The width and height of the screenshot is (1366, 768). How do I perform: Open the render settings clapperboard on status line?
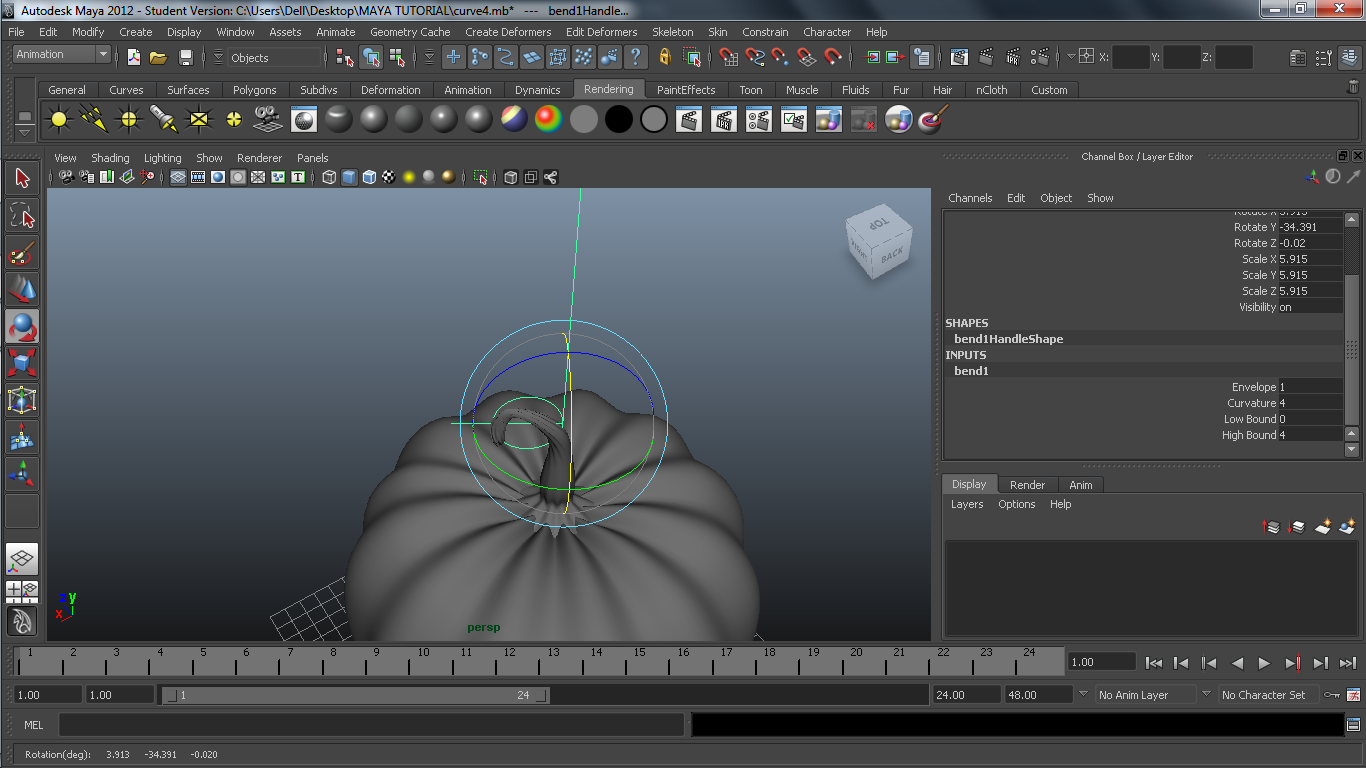(x=1041, y=57)
